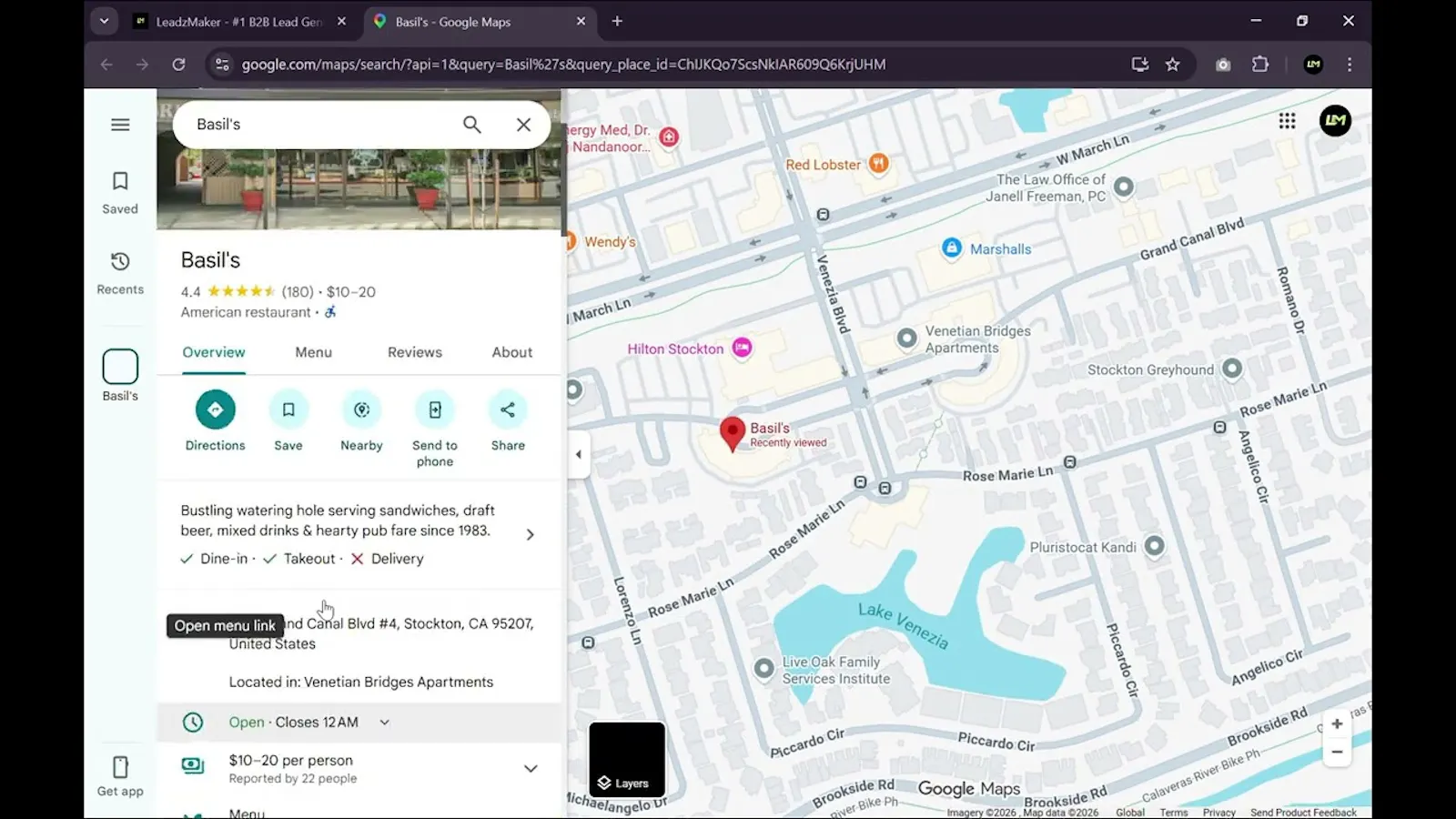Image resolution: width=1456 pixels, height=819 pixels.
Task: Expand the opening hours dropdown
Action: 385,723
